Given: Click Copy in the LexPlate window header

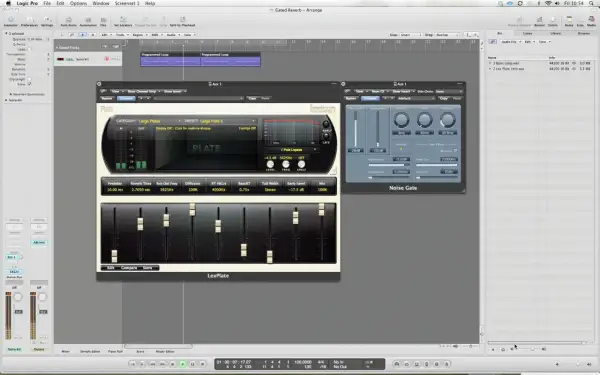Looking at the screenshot, I should pos(253,98).
